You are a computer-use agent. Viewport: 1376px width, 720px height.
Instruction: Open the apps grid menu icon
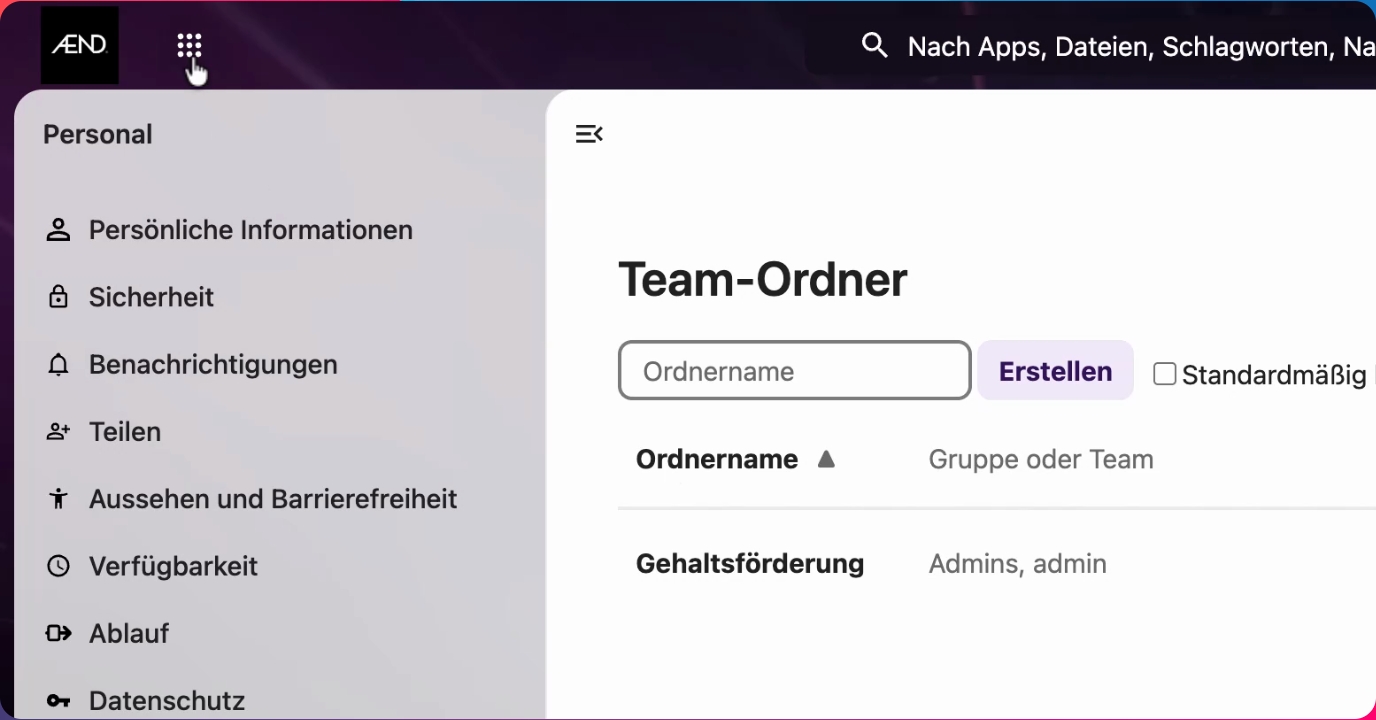189,46
